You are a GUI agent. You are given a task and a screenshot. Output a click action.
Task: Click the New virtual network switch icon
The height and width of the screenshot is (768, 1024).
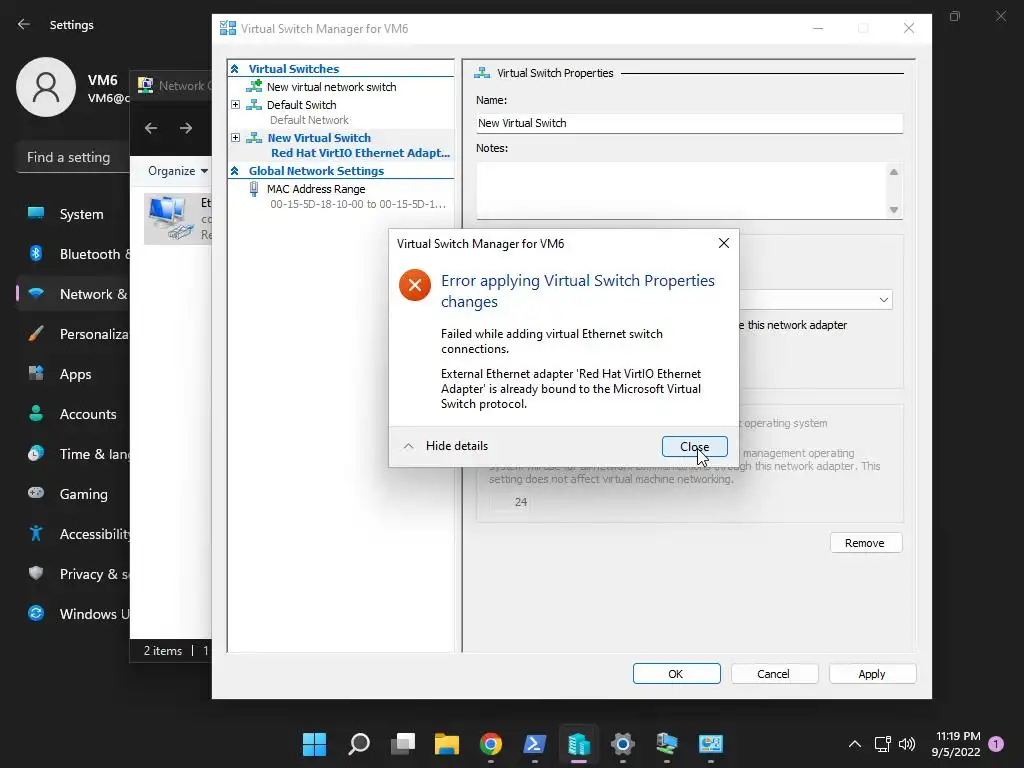(x=254, y=86)
